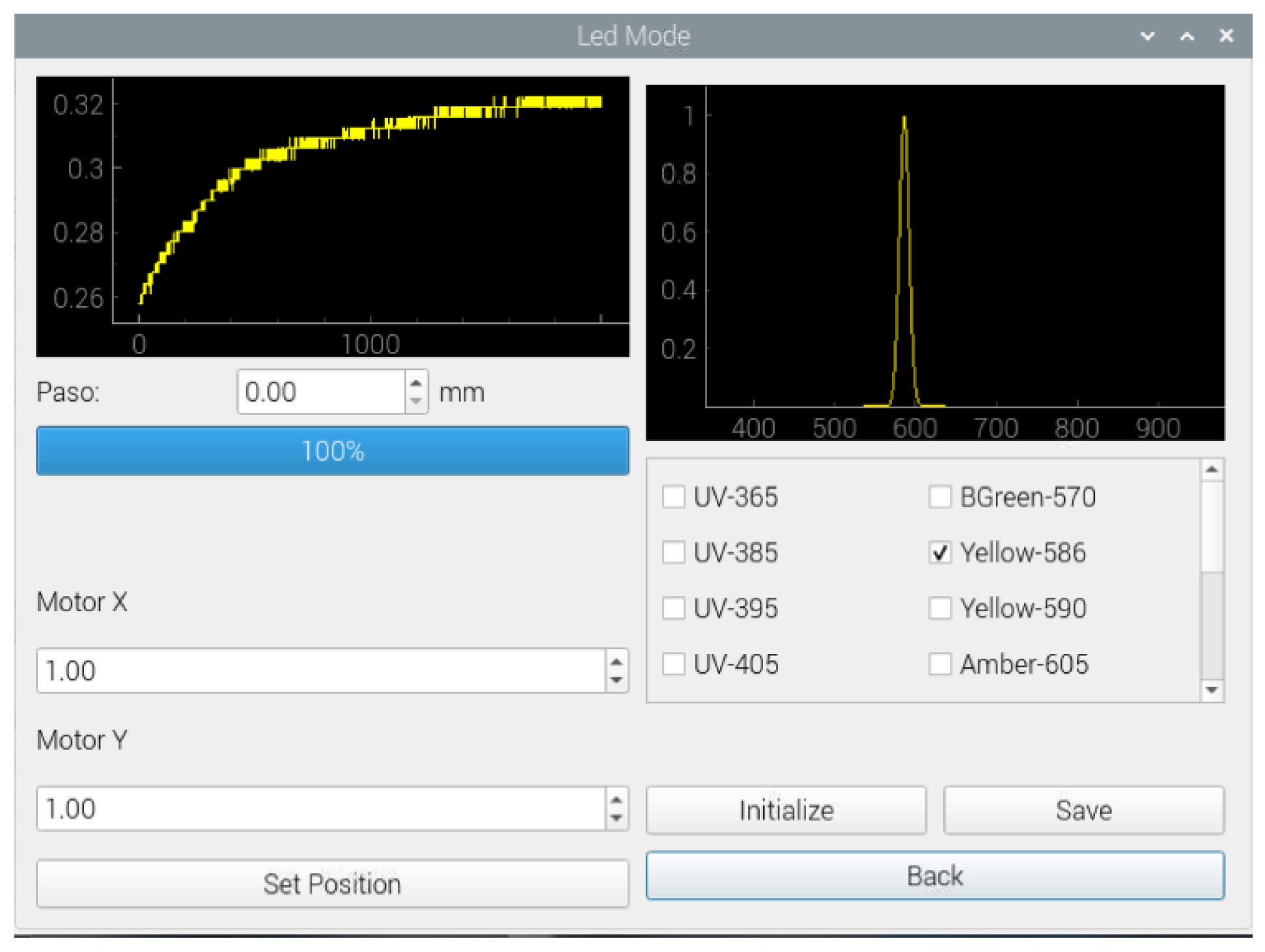1265x952 pixels.
Task: Increment Motor X spinner up arrow
Action: (616, 661)
